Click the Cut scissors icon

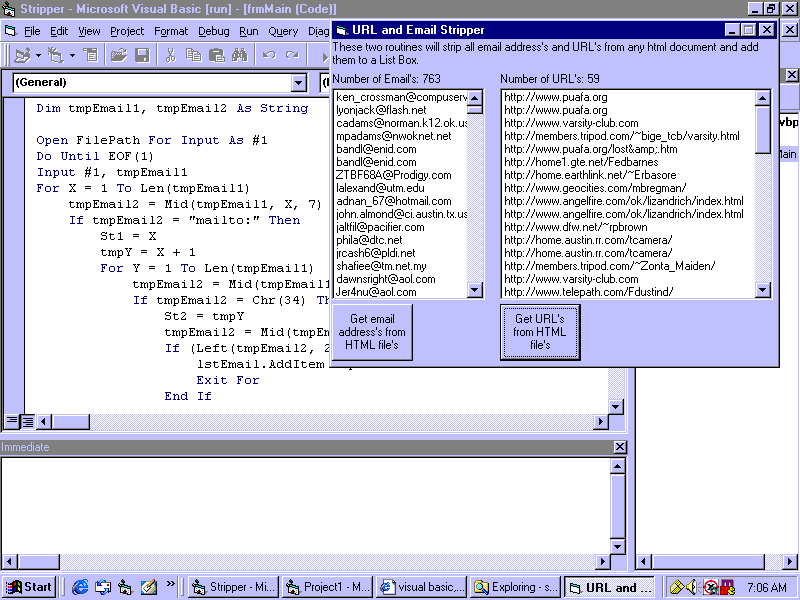(x=171, y=55)
